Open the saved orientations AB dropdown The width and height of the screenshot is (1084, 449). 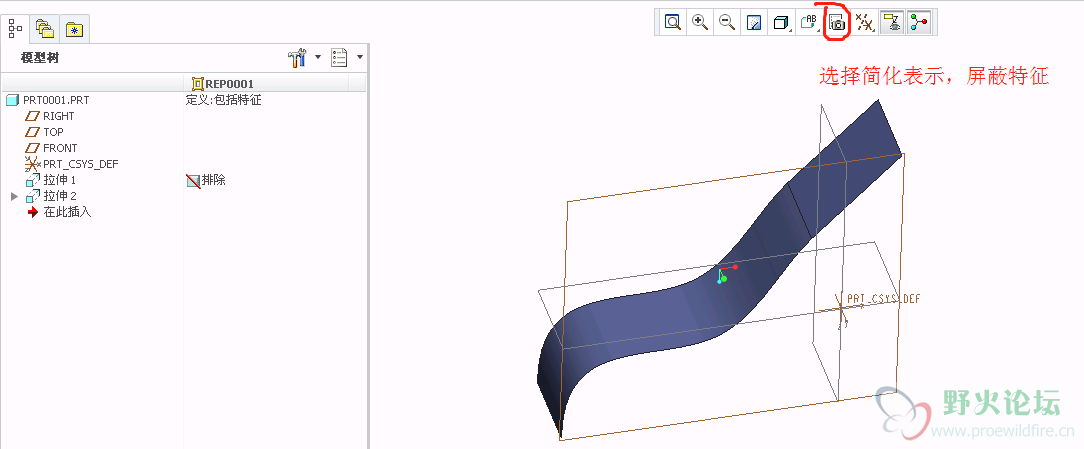click(x=809, y=23)
